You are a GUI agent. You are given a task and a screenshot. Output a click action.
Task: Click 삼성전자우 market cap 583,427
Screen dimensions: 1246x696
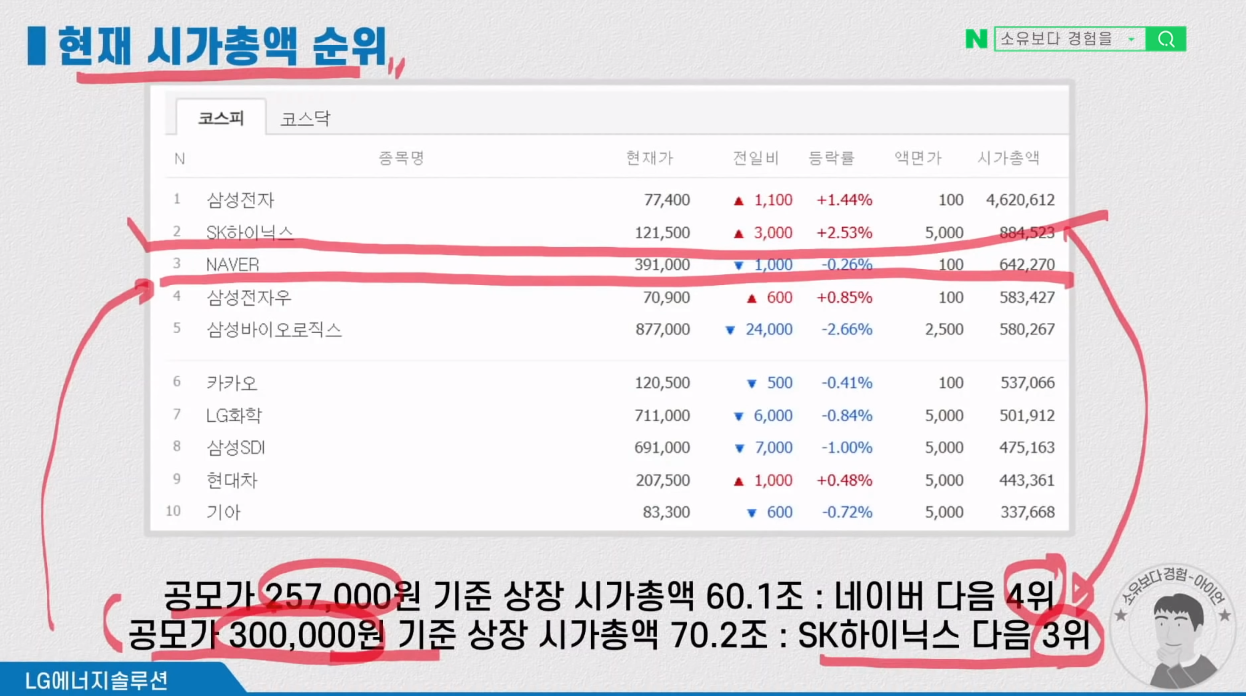[x=1027, y=297]
